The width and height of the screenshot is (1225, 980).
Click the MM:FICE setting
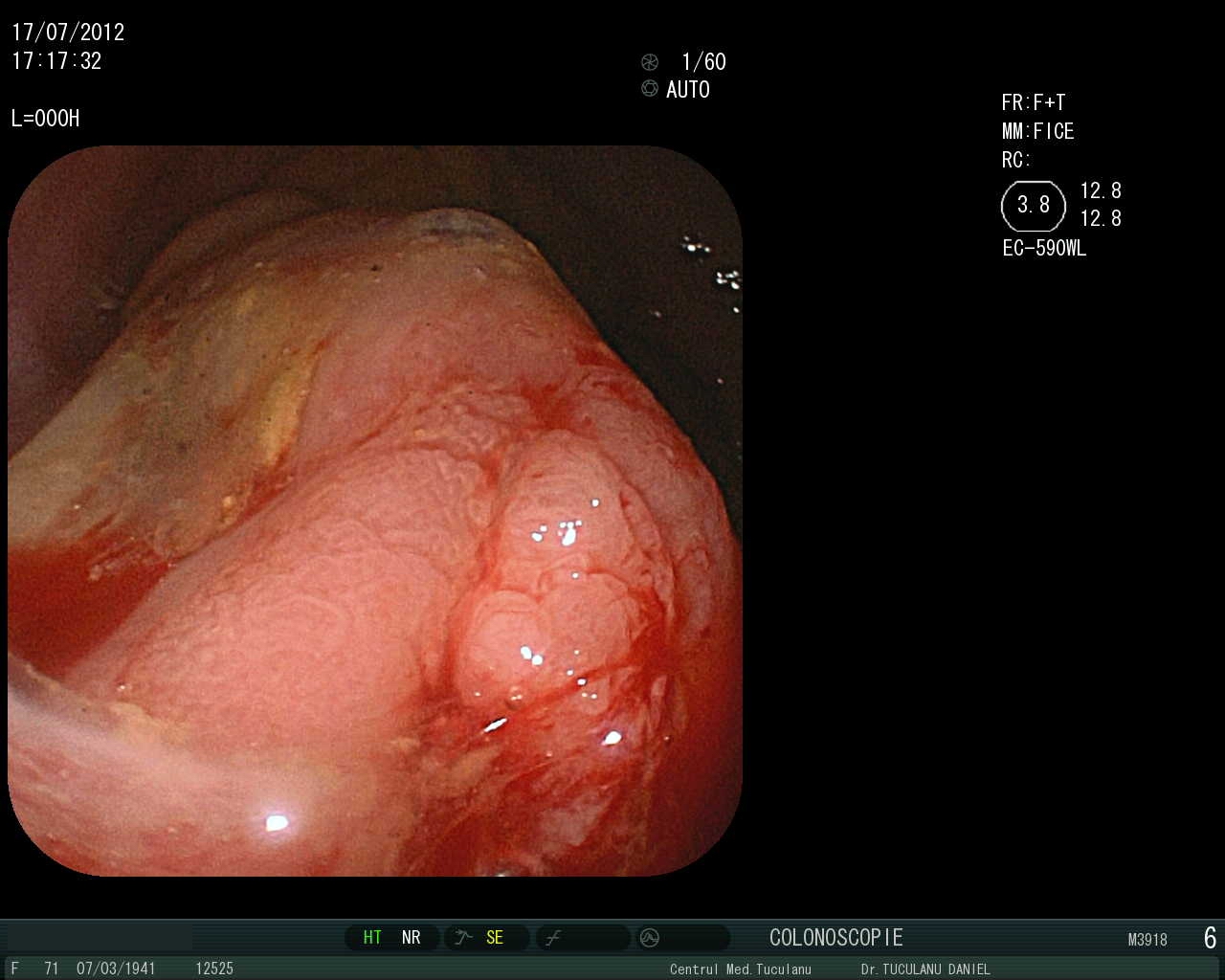click(x=1038, y=131)
